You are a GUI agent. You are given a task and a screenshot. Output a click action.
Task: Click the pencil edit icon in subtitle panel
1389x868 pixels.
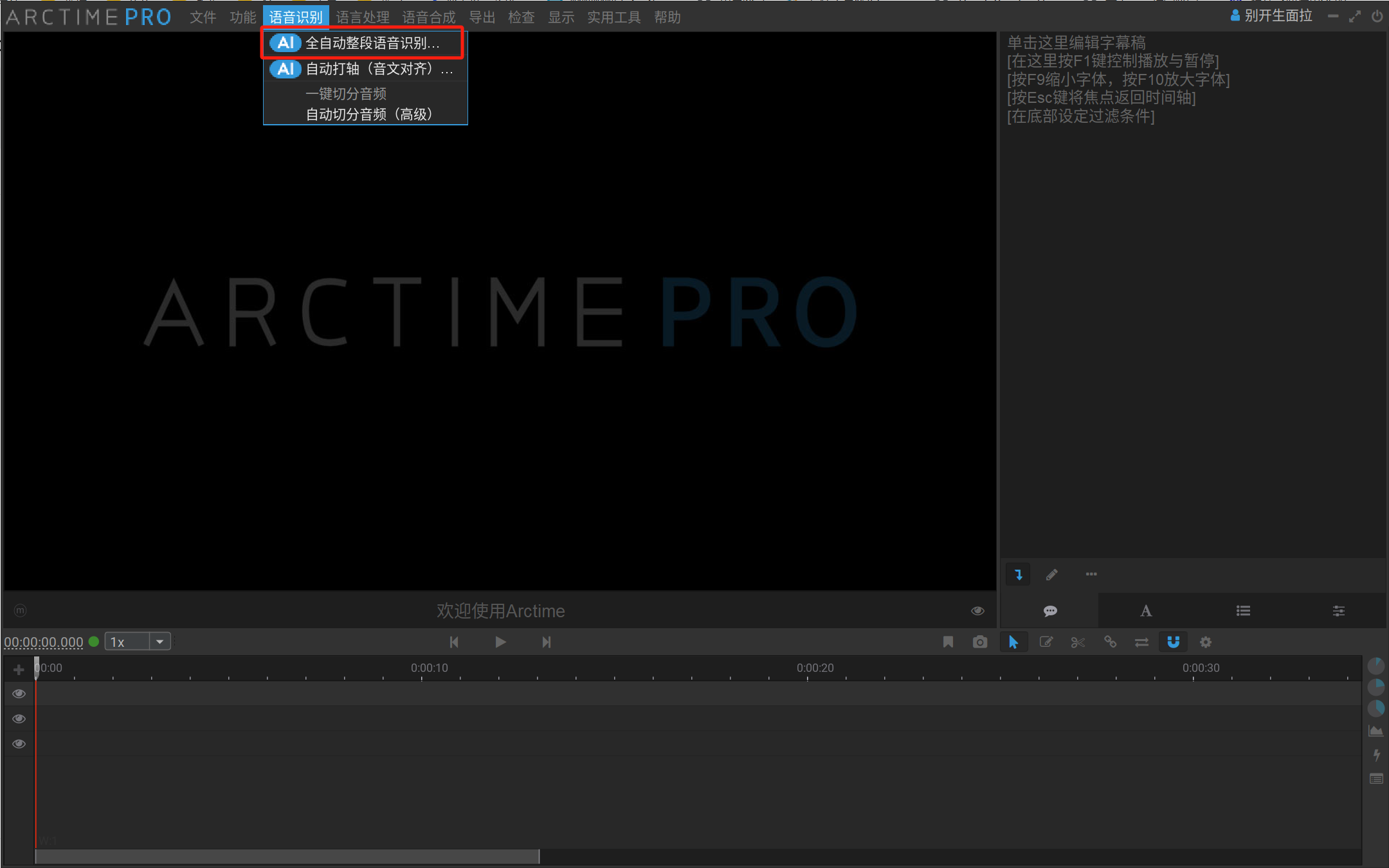[1051, 574]
